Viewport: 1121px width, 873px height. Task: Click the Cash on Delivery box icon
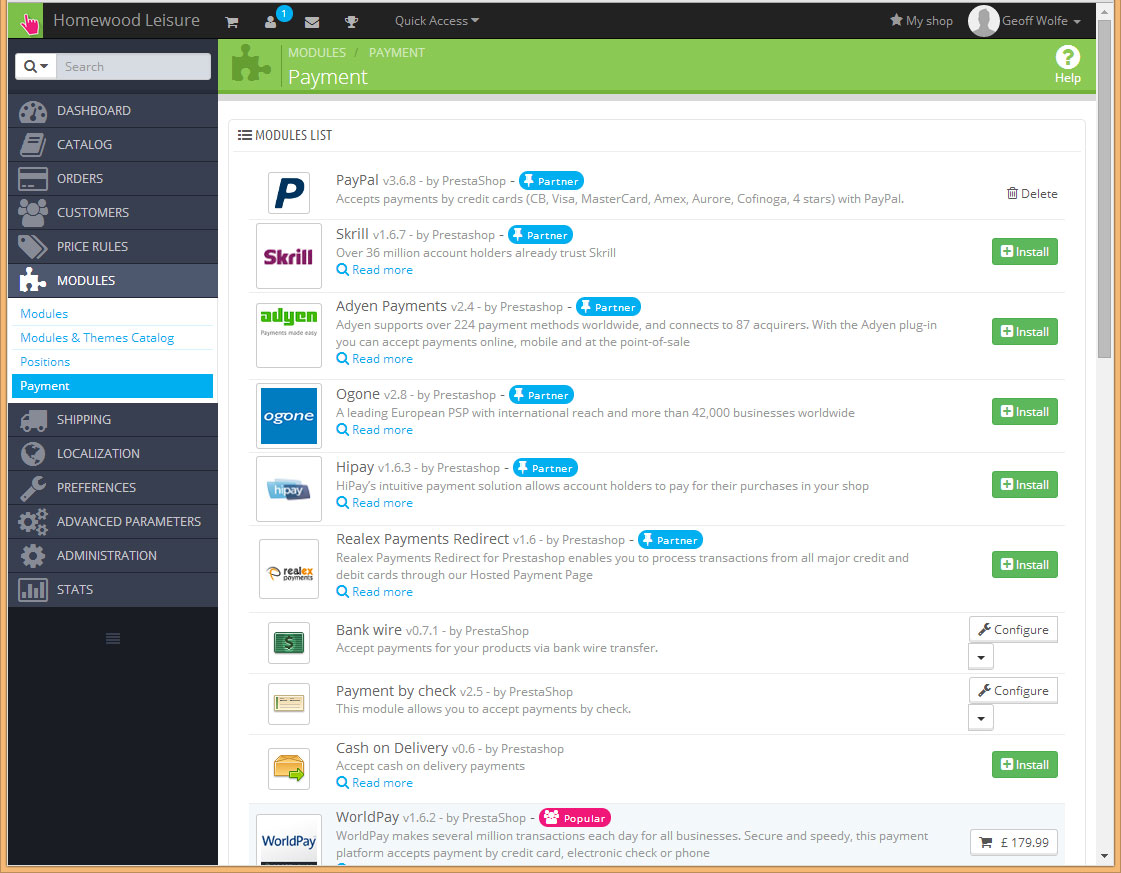(x=289, y=769)
